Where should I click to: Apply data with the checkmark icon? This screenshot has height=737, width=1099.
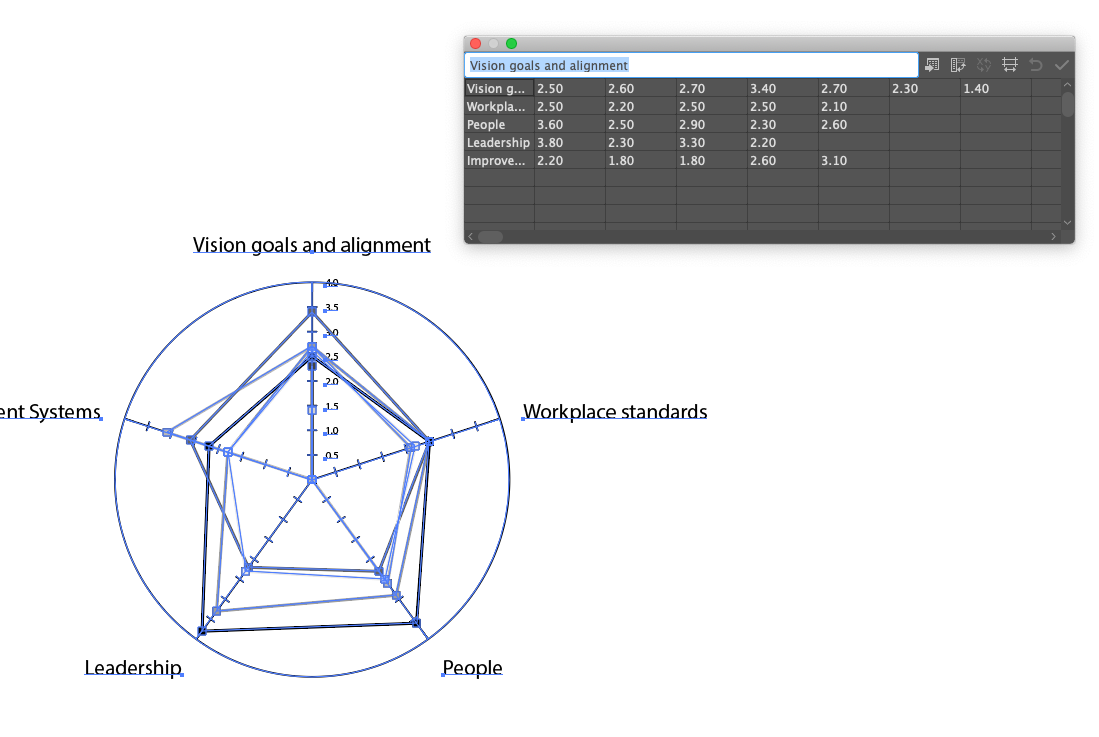pos(1061,64)
